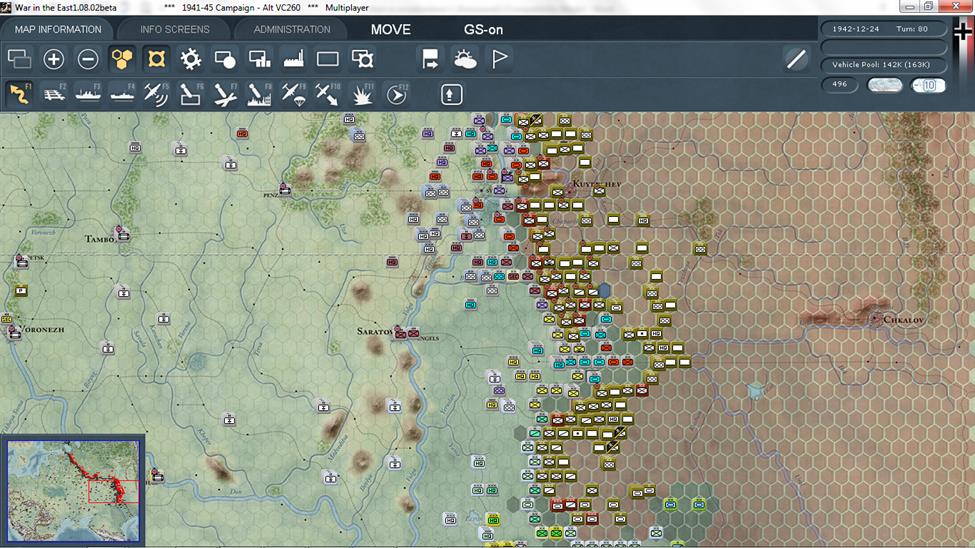Select F5 air reconnaissance mode
Viewport: 975px width, 548px height.
pos(156,95)
